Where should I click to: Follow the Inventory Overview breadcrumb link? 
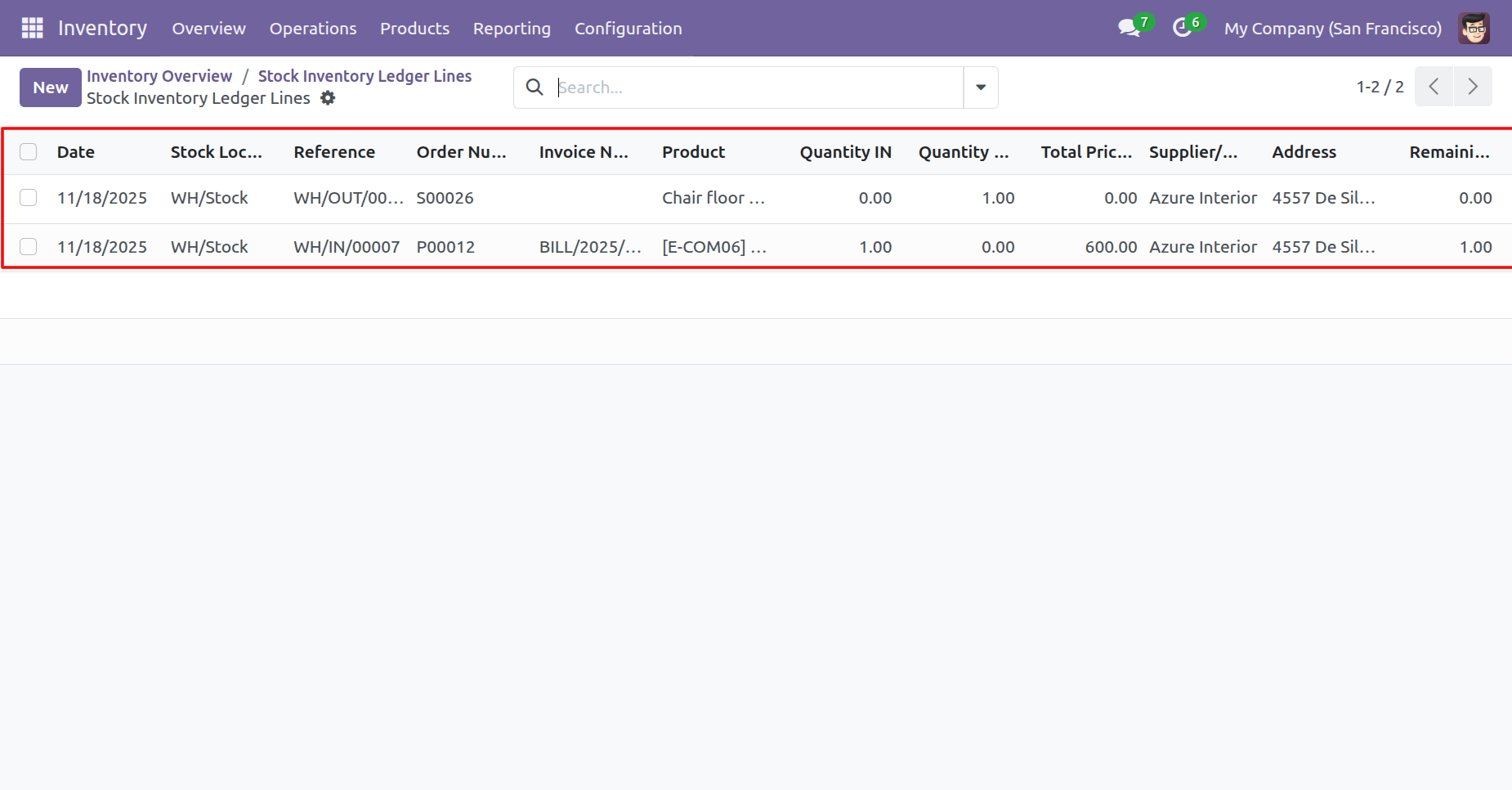[159, 76]
